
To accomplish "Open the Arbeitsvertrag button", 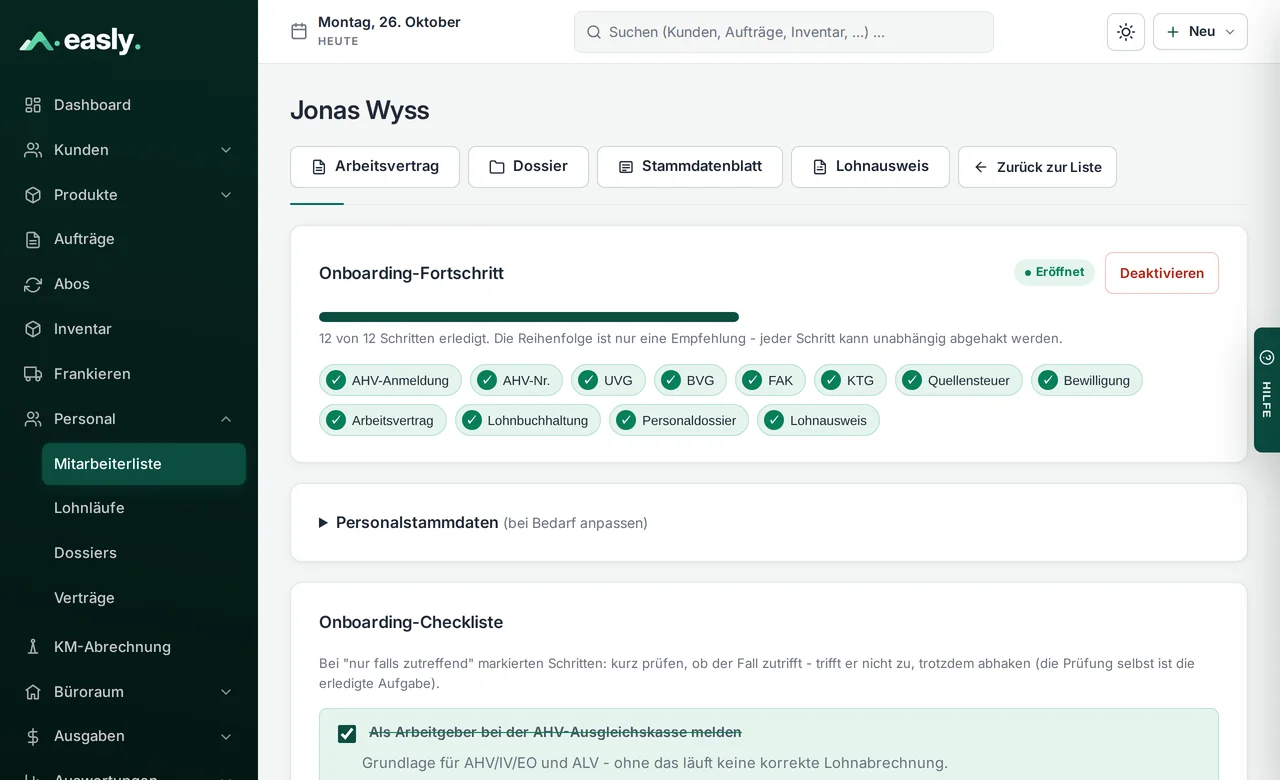I will pyautogui.click(x=375, y=167).
